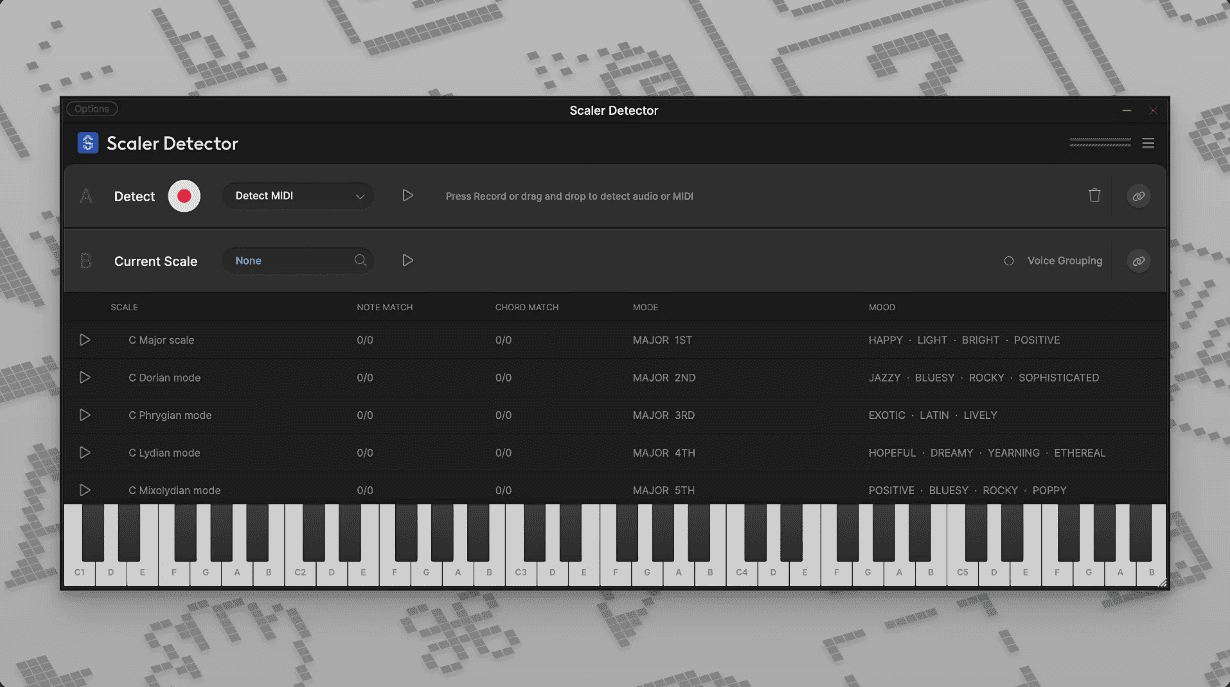Open the hamburger menu
Screen dimensions: 1230x687
click(1148, 143)
